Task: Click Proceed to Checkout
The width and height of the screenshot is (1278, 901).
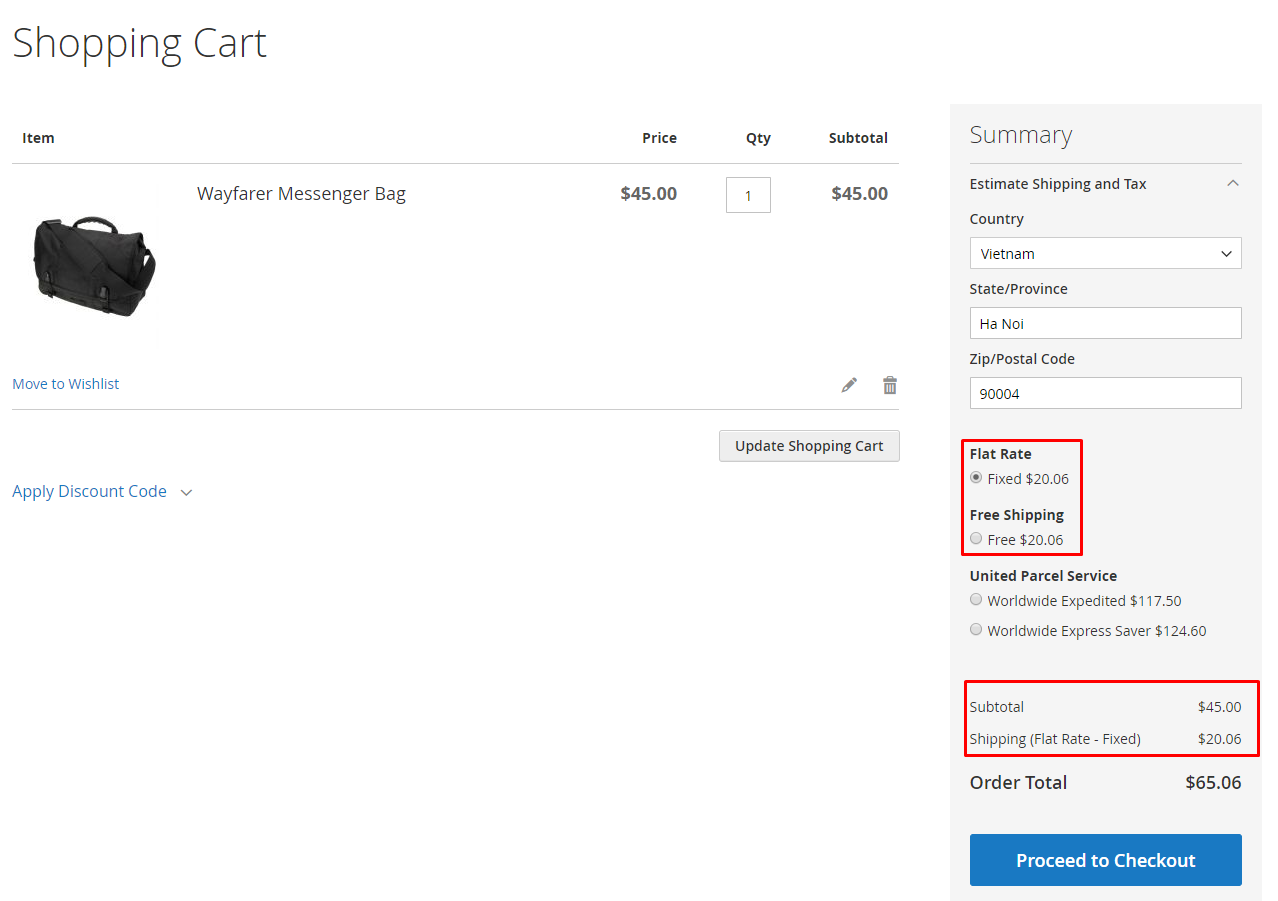Action: [1105, 860]
